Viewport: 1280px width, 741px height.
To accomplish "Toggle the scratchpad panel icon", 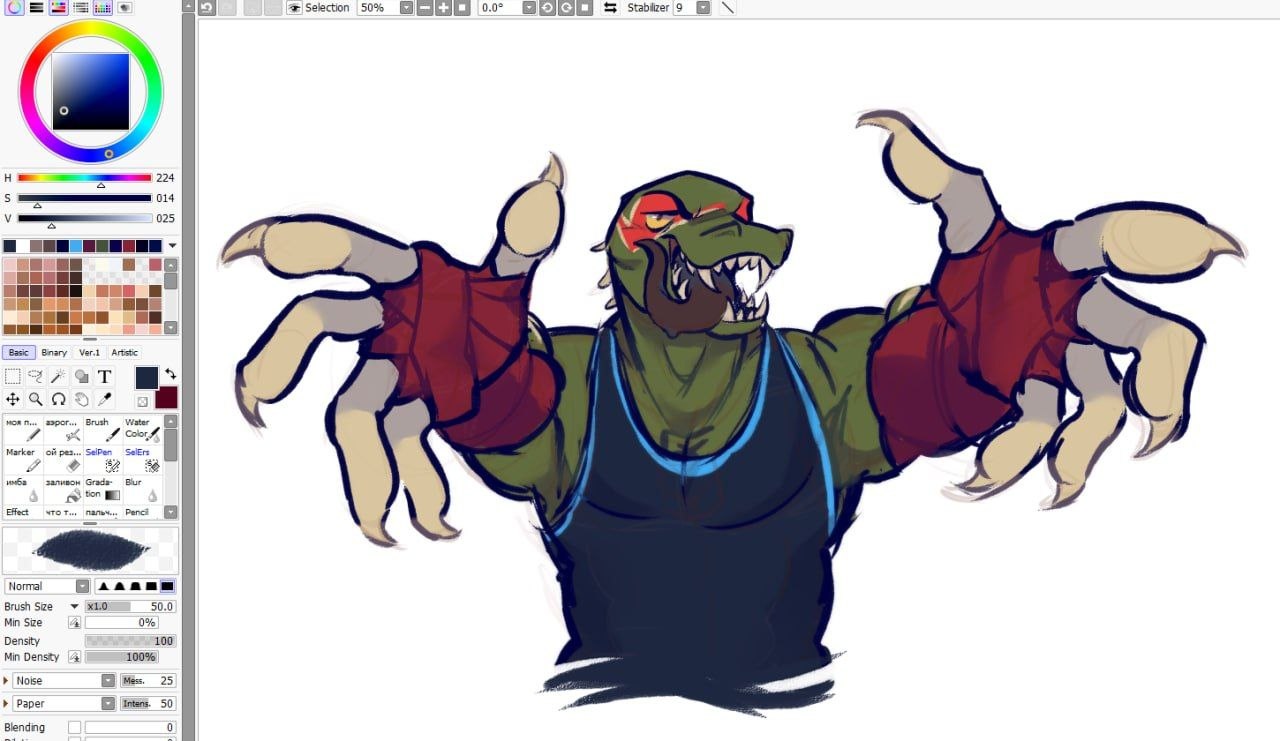I will click(124, 7).
